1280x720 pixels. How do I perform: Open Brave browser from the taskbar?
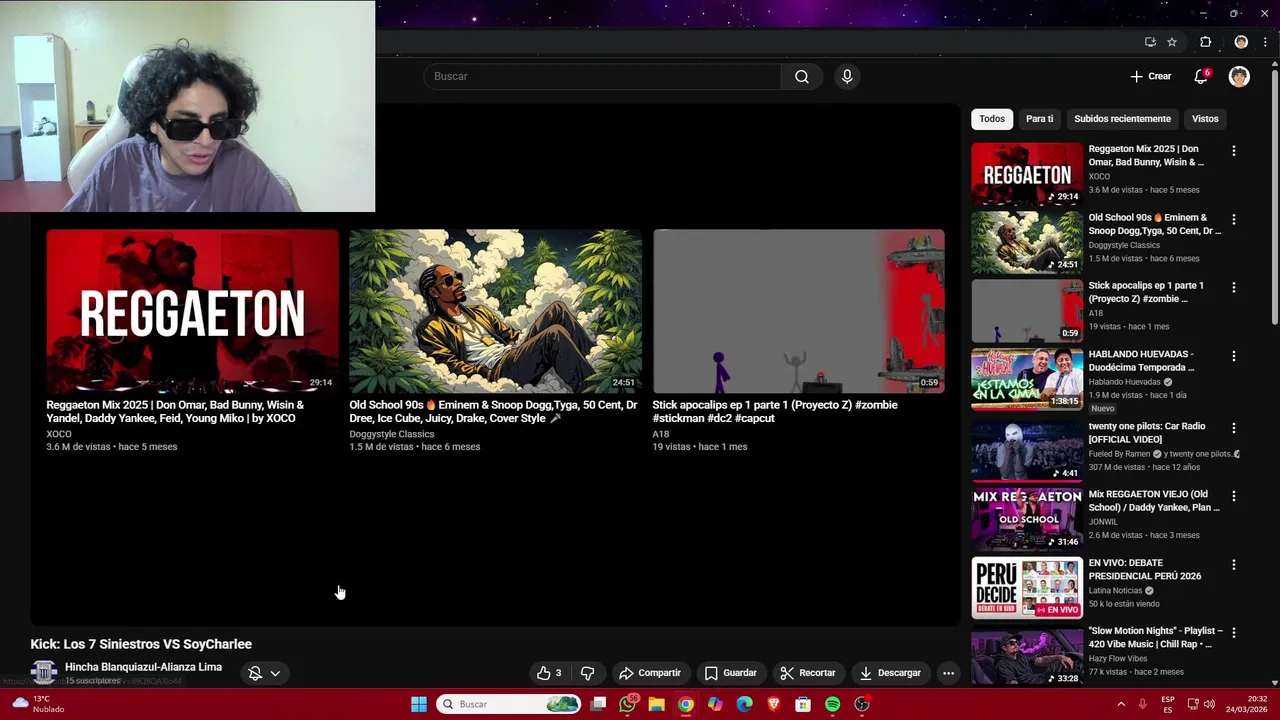coord(773,704)
